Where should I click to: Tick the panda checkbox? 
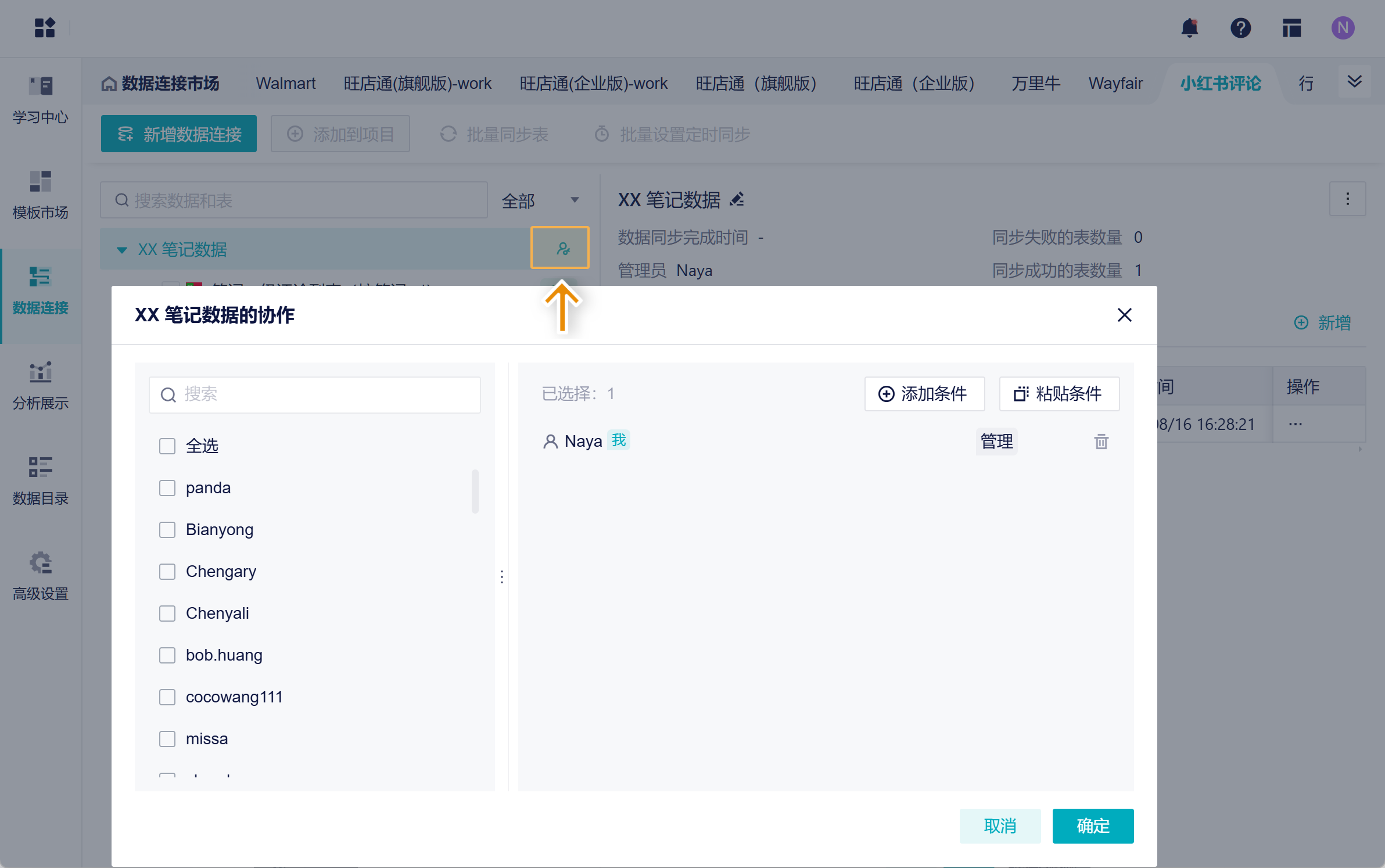(x=167, y=488)
